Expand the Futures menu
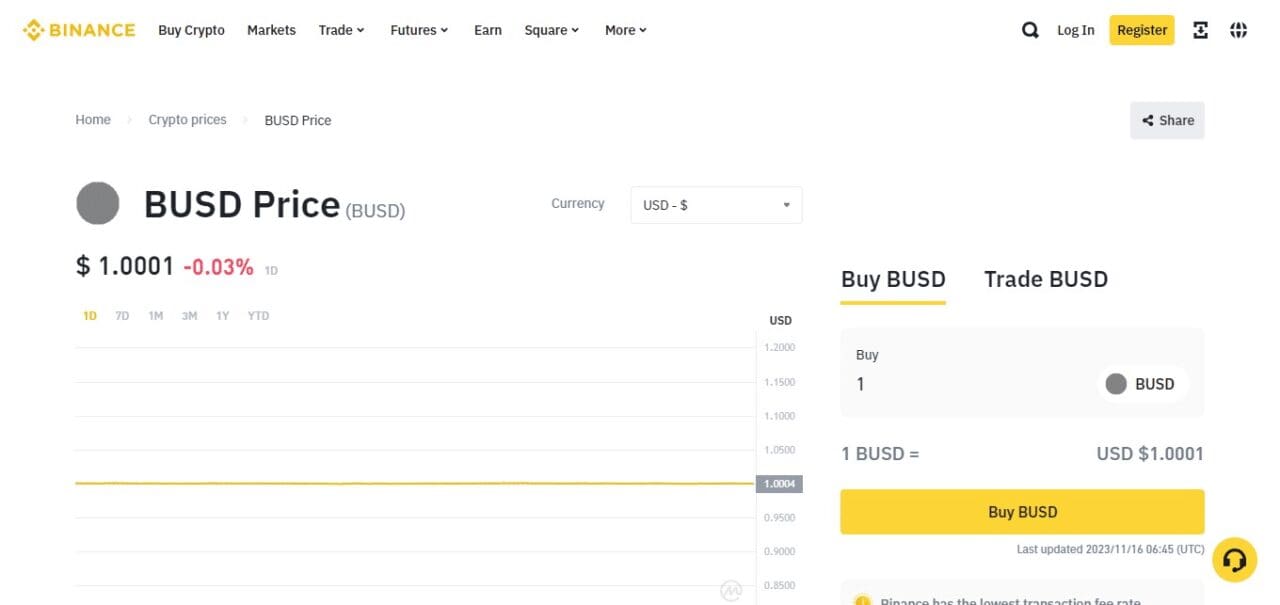This screenshot has height=605, width=1280. [x=419, y=30]
